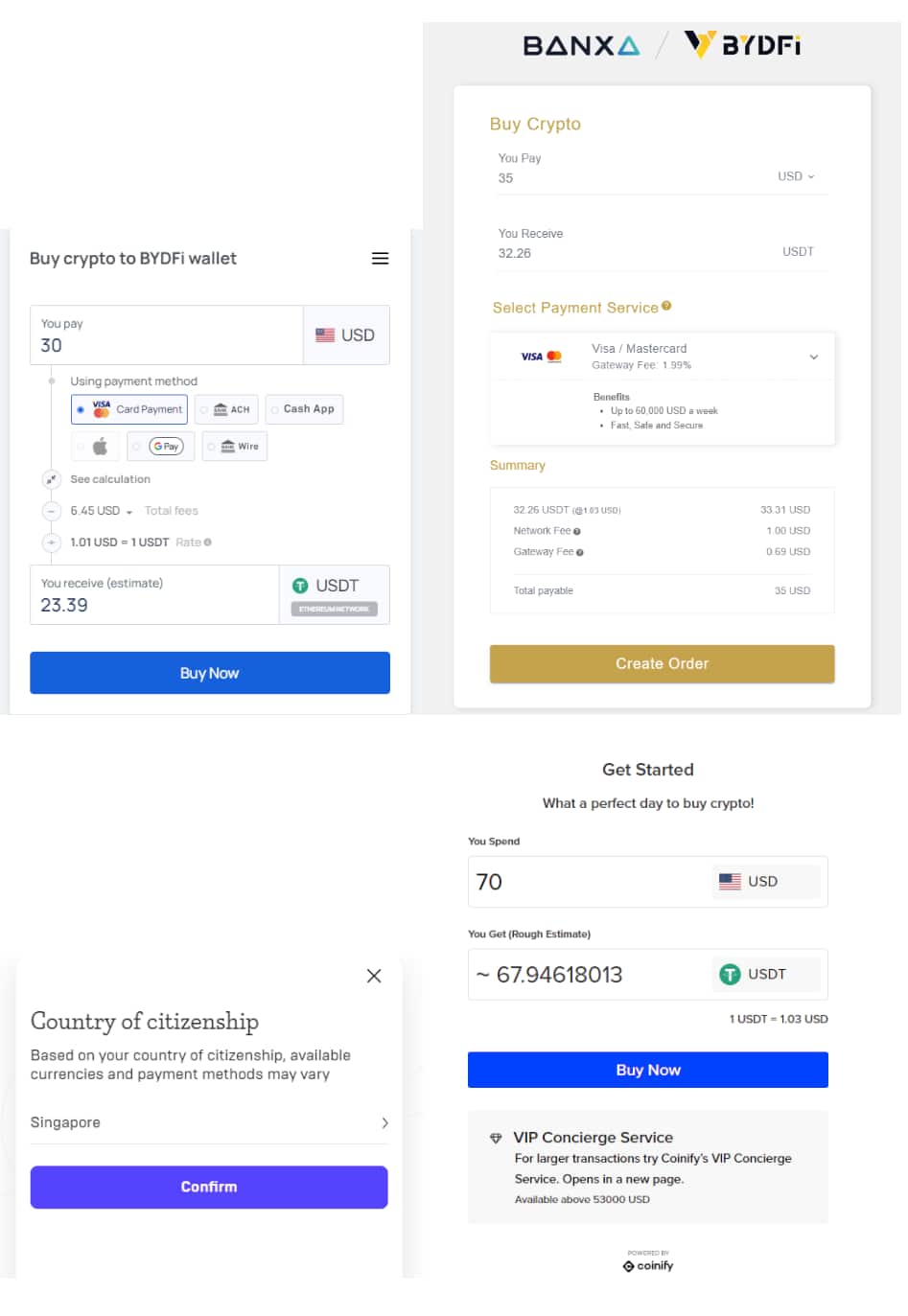The image size is (908, 1316).
Task: Click the VIP Concierge shield icon
Action: pyautogui.click(x=496, y=1139)
